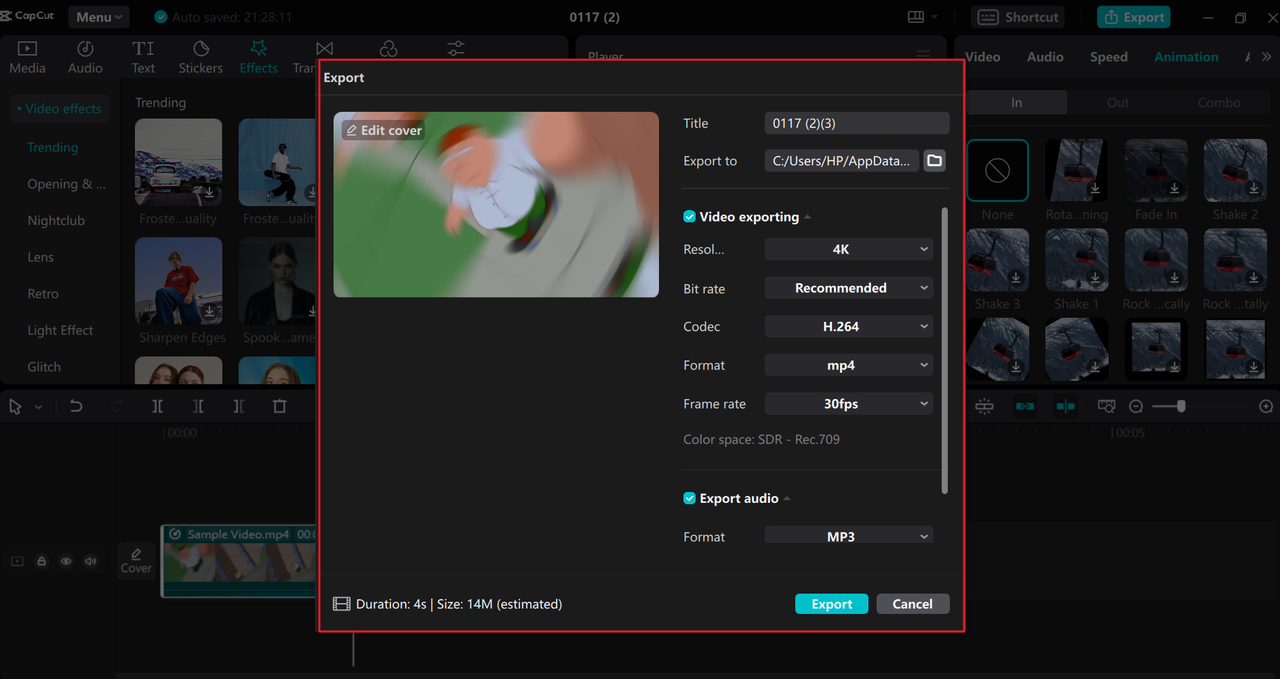Click the export settings vertical scrollbar
The height and width of the screenshot is (679, 1280).
point(944,350)
